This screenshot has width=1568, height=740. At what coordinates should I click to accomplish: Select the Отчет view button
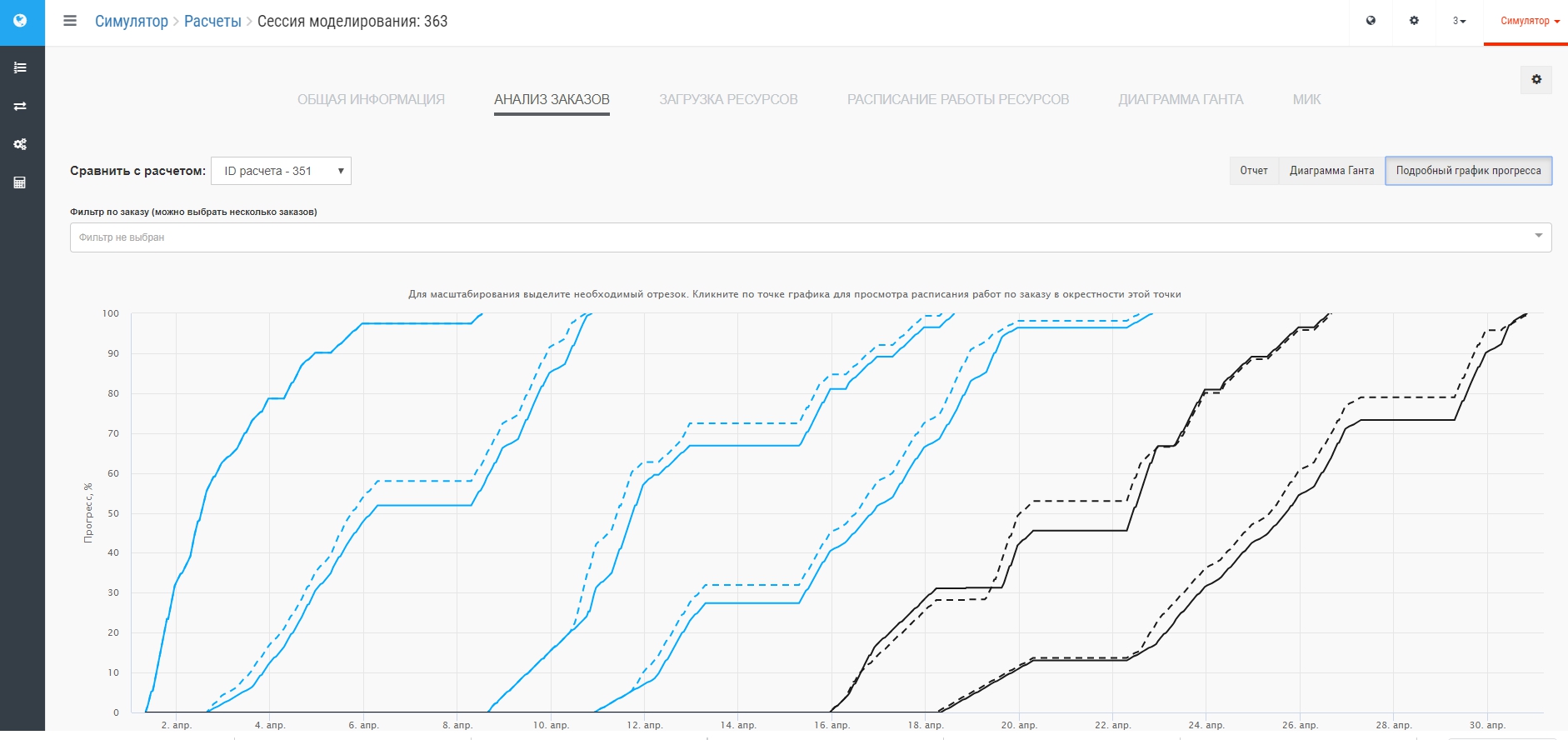tap(1254, 171)
